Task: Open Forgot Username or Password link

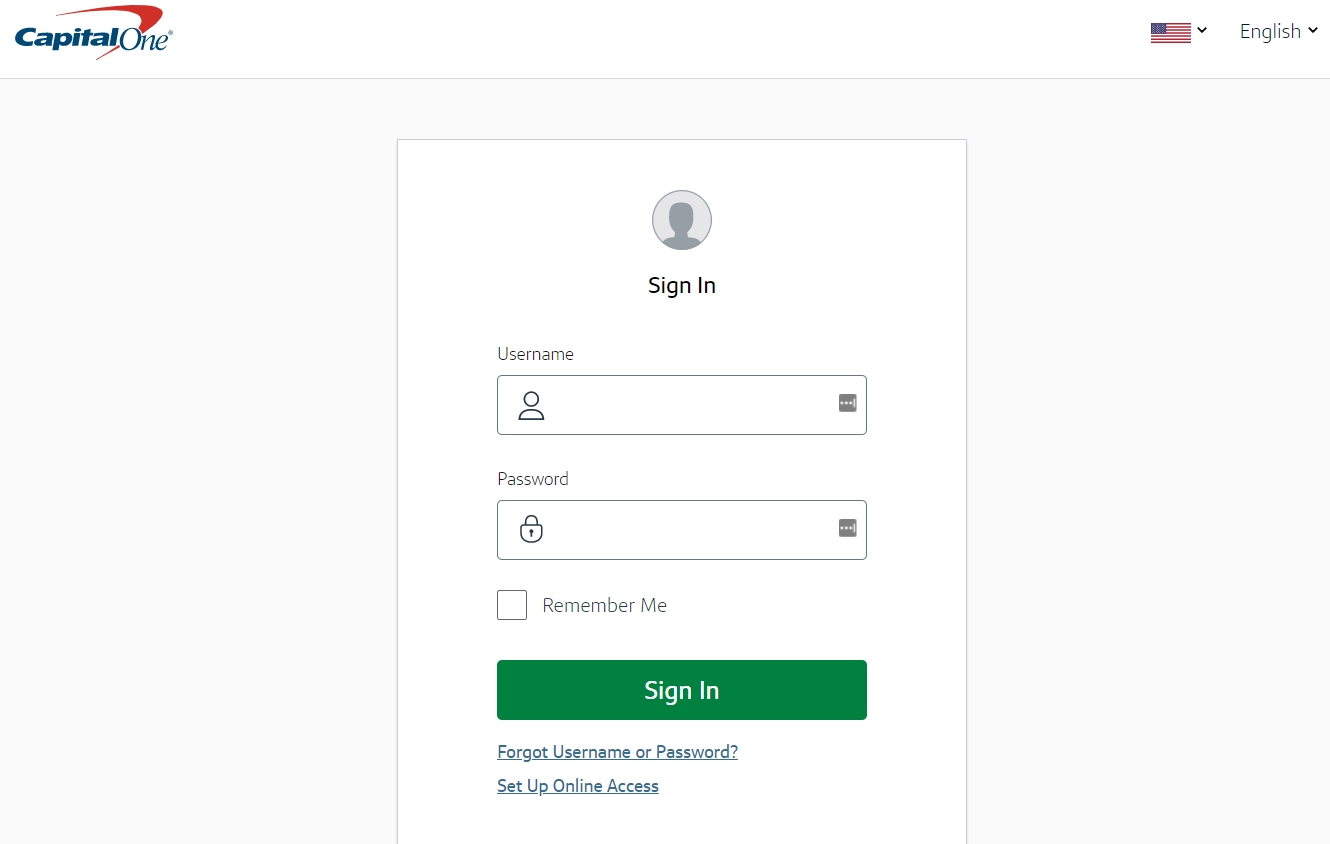Action: [617, 751]
